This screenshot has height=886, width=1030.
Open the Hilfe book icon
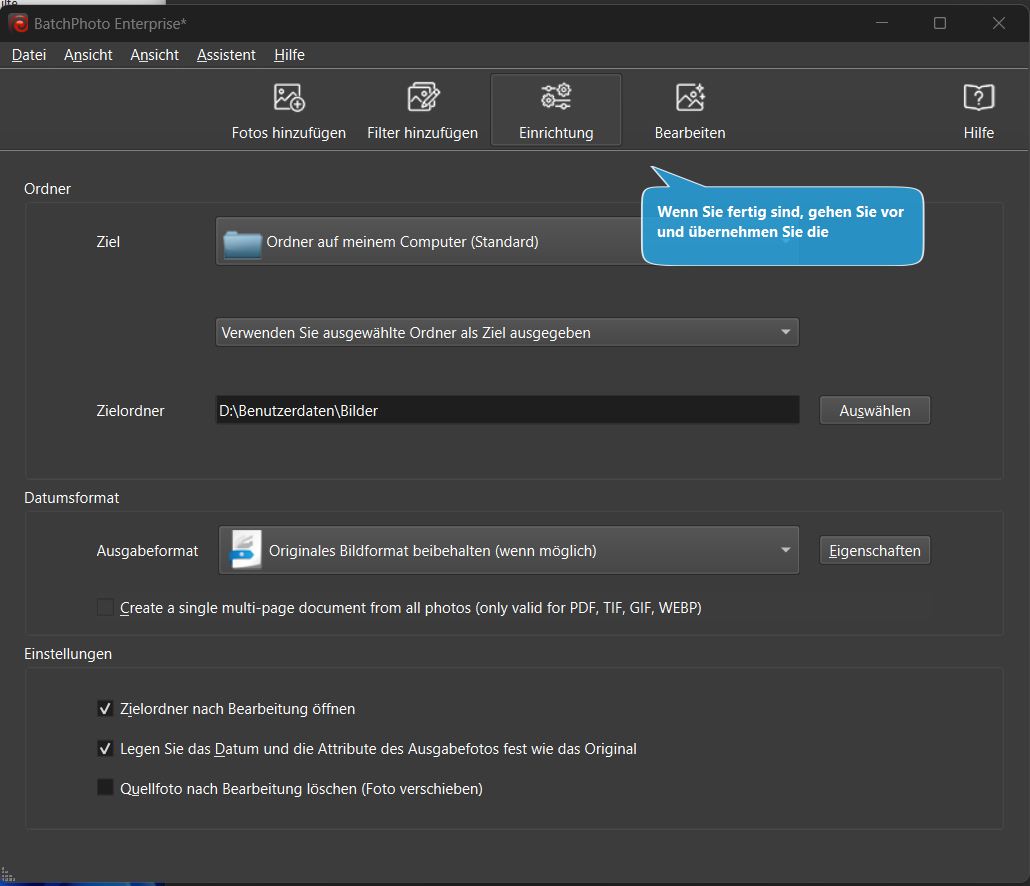[x=978, y=98]
